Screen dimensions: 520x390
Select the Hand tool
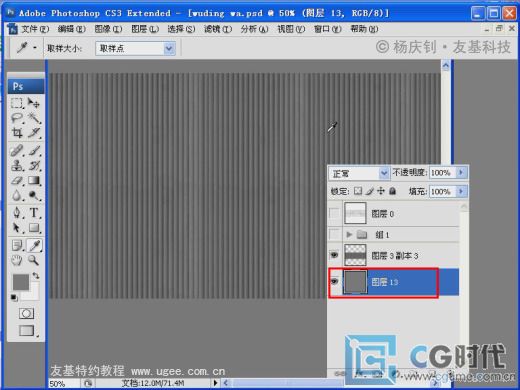[17, 260]
